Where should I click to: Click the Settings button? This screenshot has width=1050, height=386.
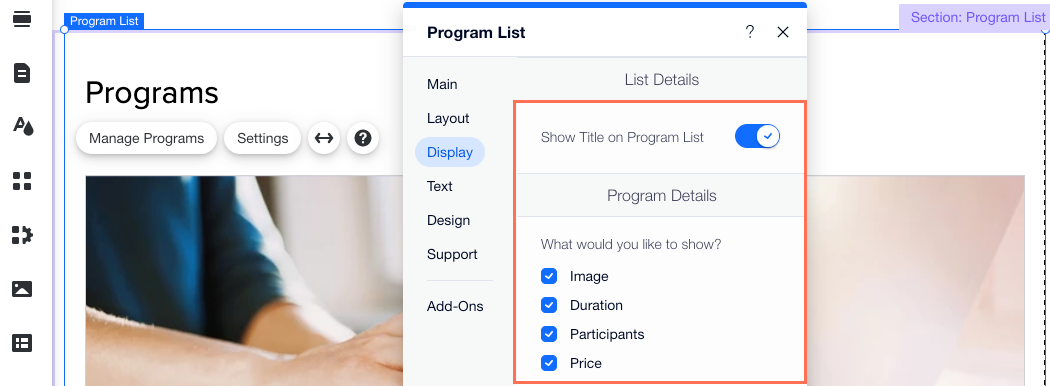coord(262,138)
